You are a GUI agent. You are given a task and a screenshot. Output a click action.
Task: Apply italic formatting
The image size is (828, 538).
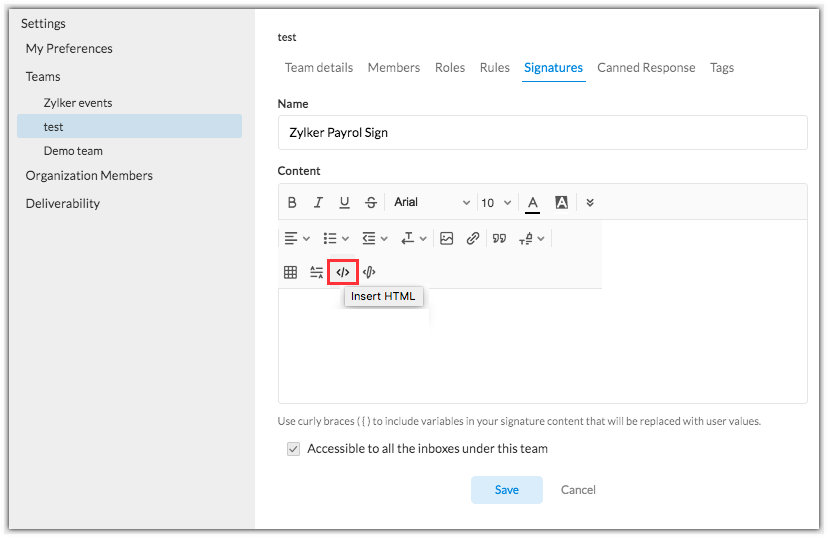pyautogui.click(x=318, y=203)
